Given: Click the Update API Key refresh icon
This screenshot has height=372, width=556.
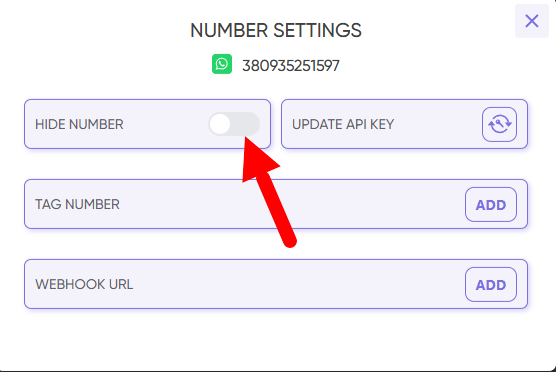Looking at the screenshot, I should [x=499, y=124].
